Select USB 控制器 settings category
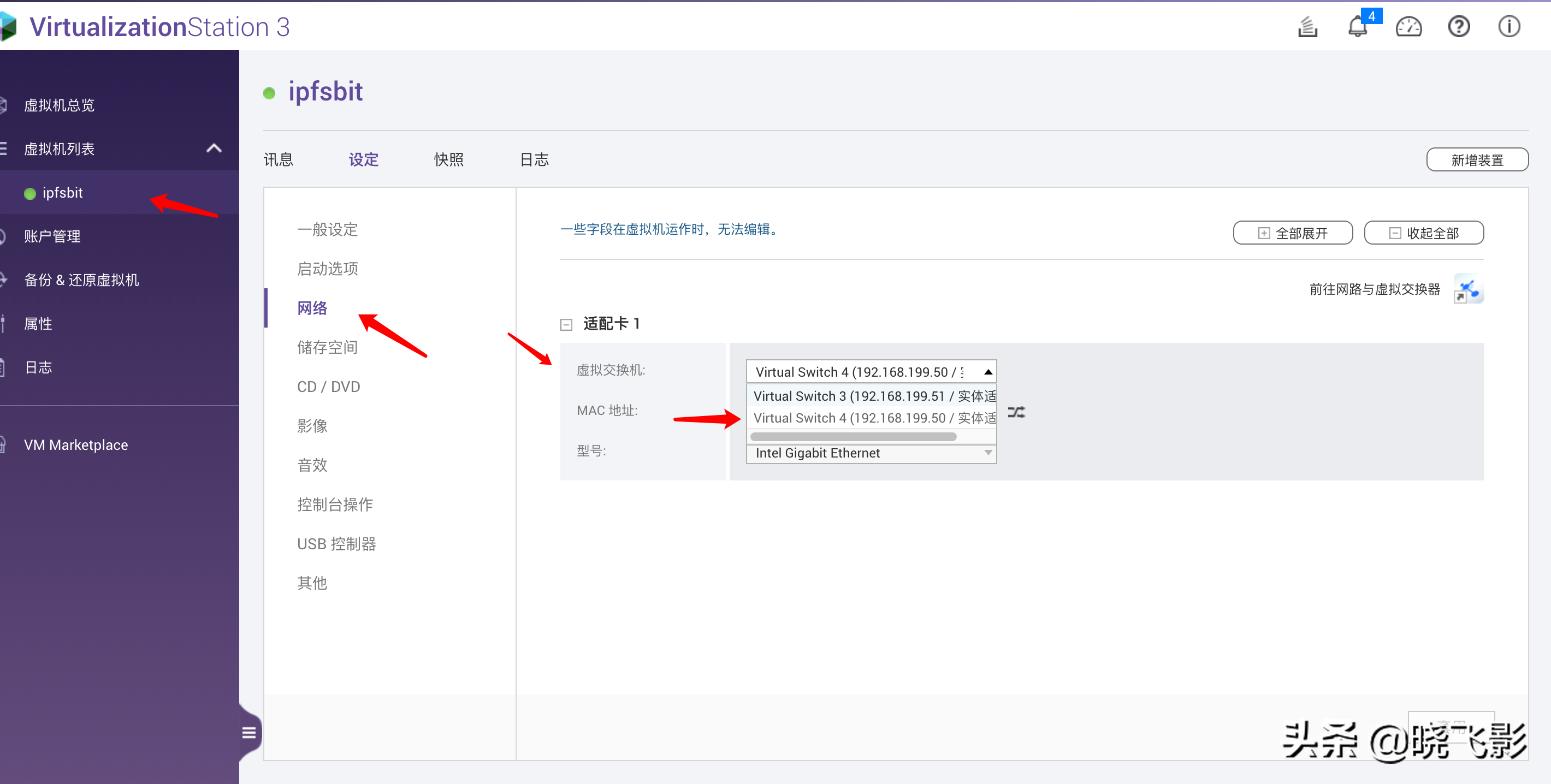1551x784 pixels. pos(336,544)
